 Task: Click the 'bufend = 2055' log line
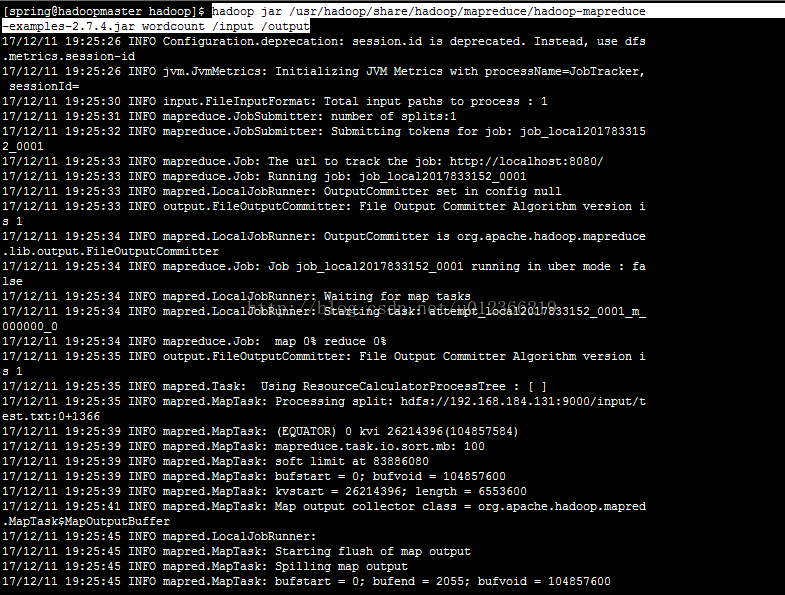(306, 582)
